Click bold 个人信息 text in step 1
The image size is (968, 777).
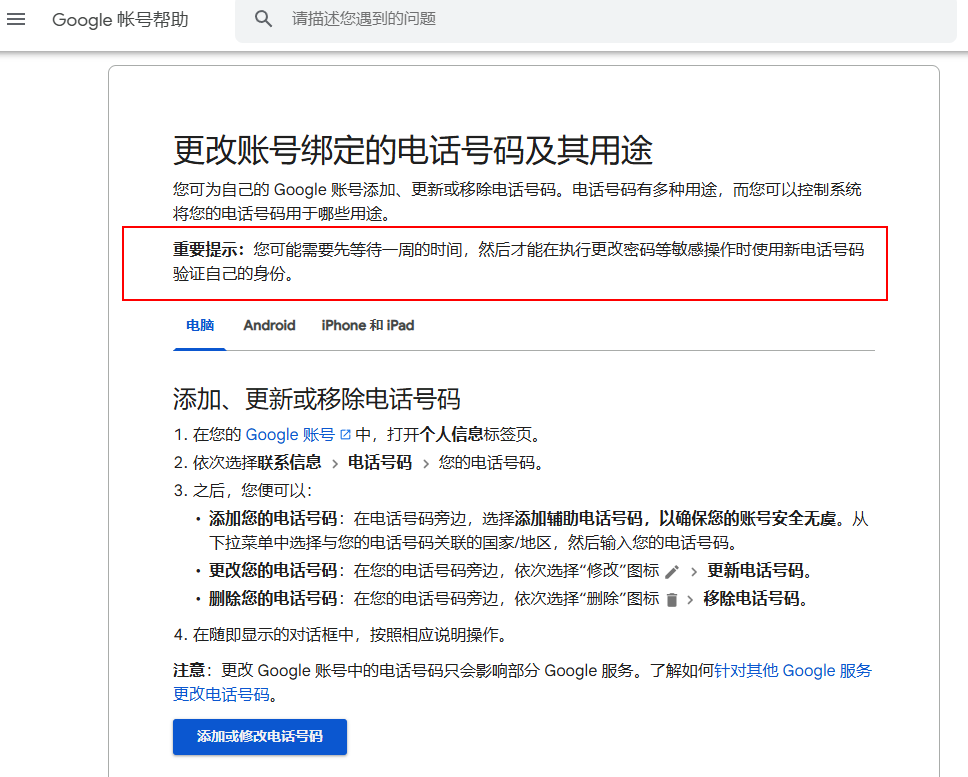pyautogui.click(x=451, y=435)
